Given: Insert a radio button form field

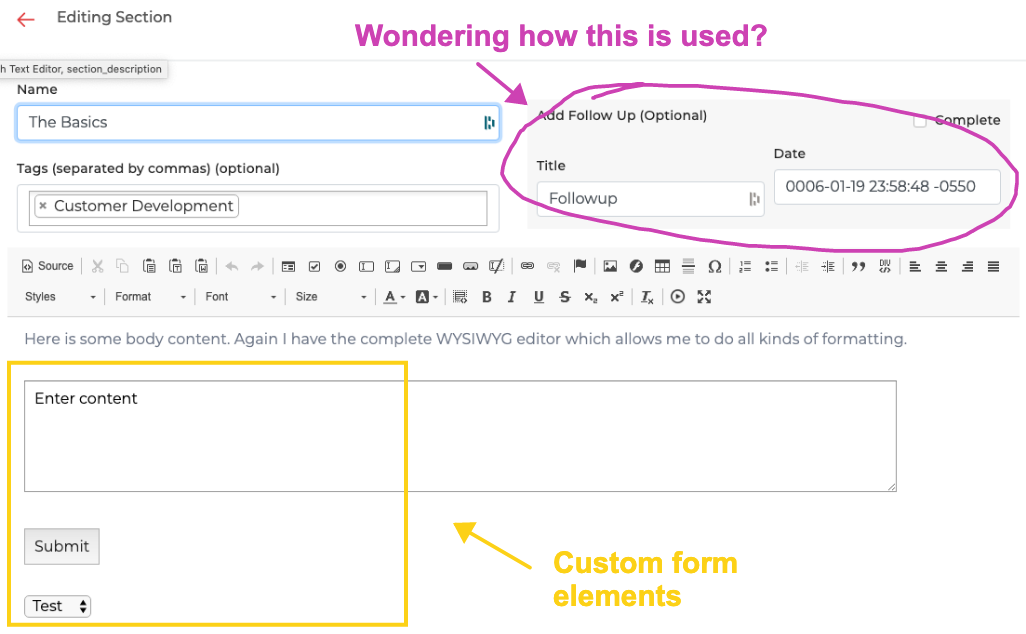Looking at the screenshot, I should click(x=340, y=266).
